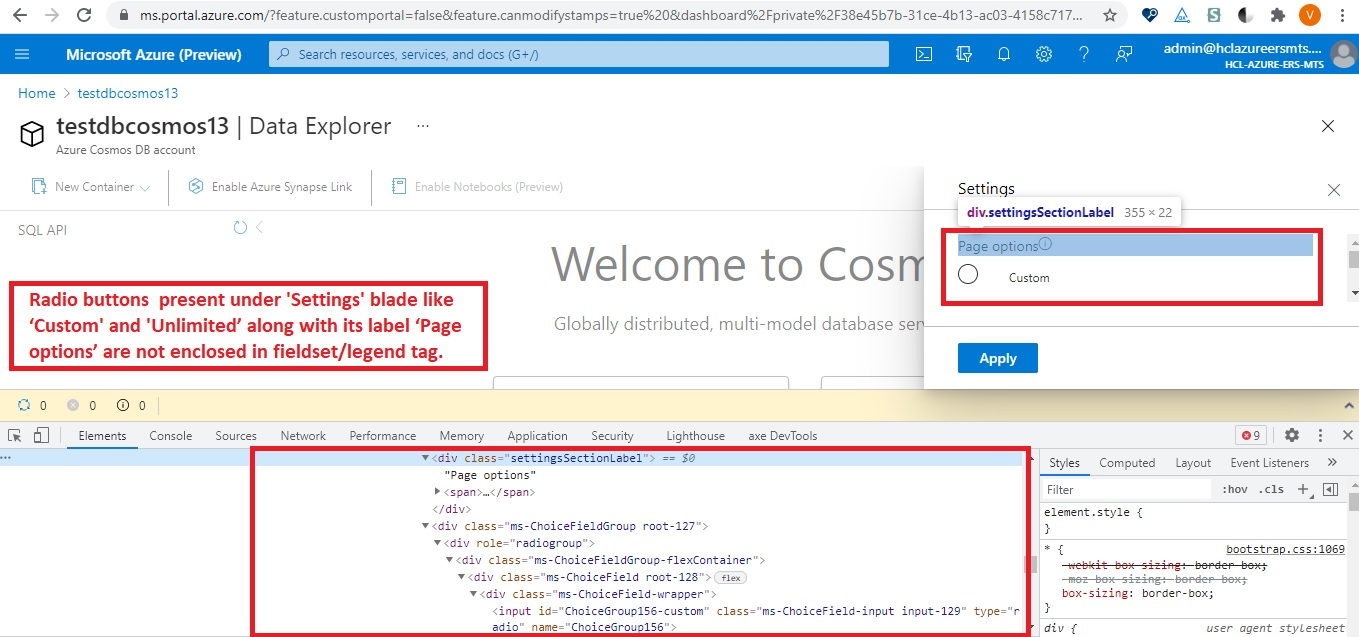Image resolution: width=1359 pixels, height=637 pixels.
Task: Click the DevTools error count badge
Action: click(1251, 435)
